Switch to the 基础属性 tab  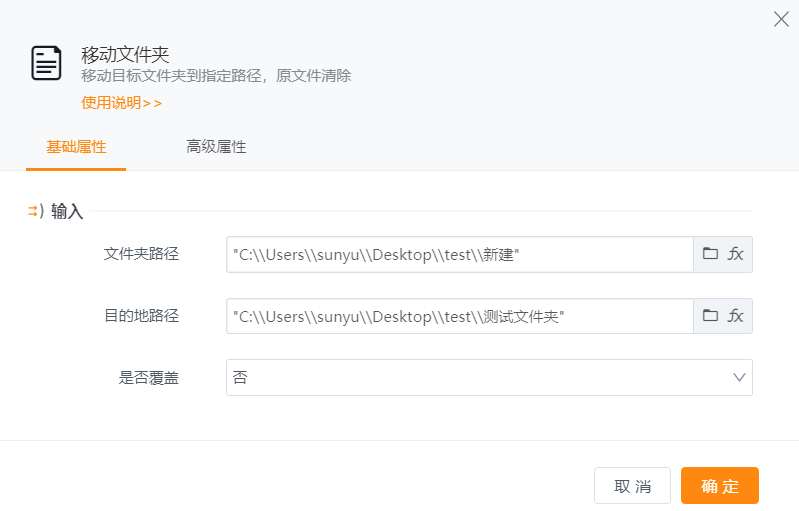[76, 147]
